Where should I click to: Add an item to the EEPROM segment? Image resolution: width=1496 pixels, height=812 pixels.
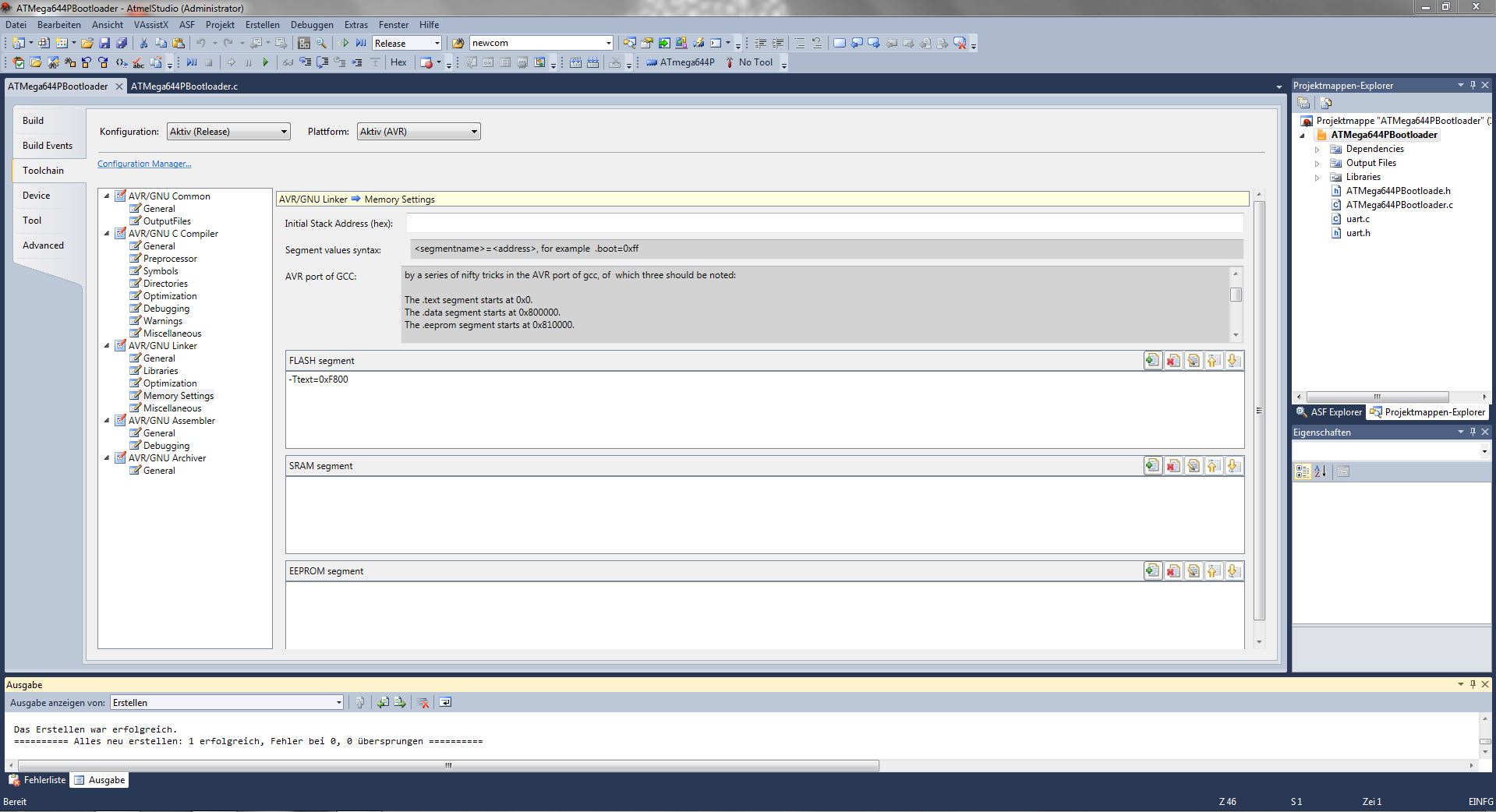[1152, 570]
